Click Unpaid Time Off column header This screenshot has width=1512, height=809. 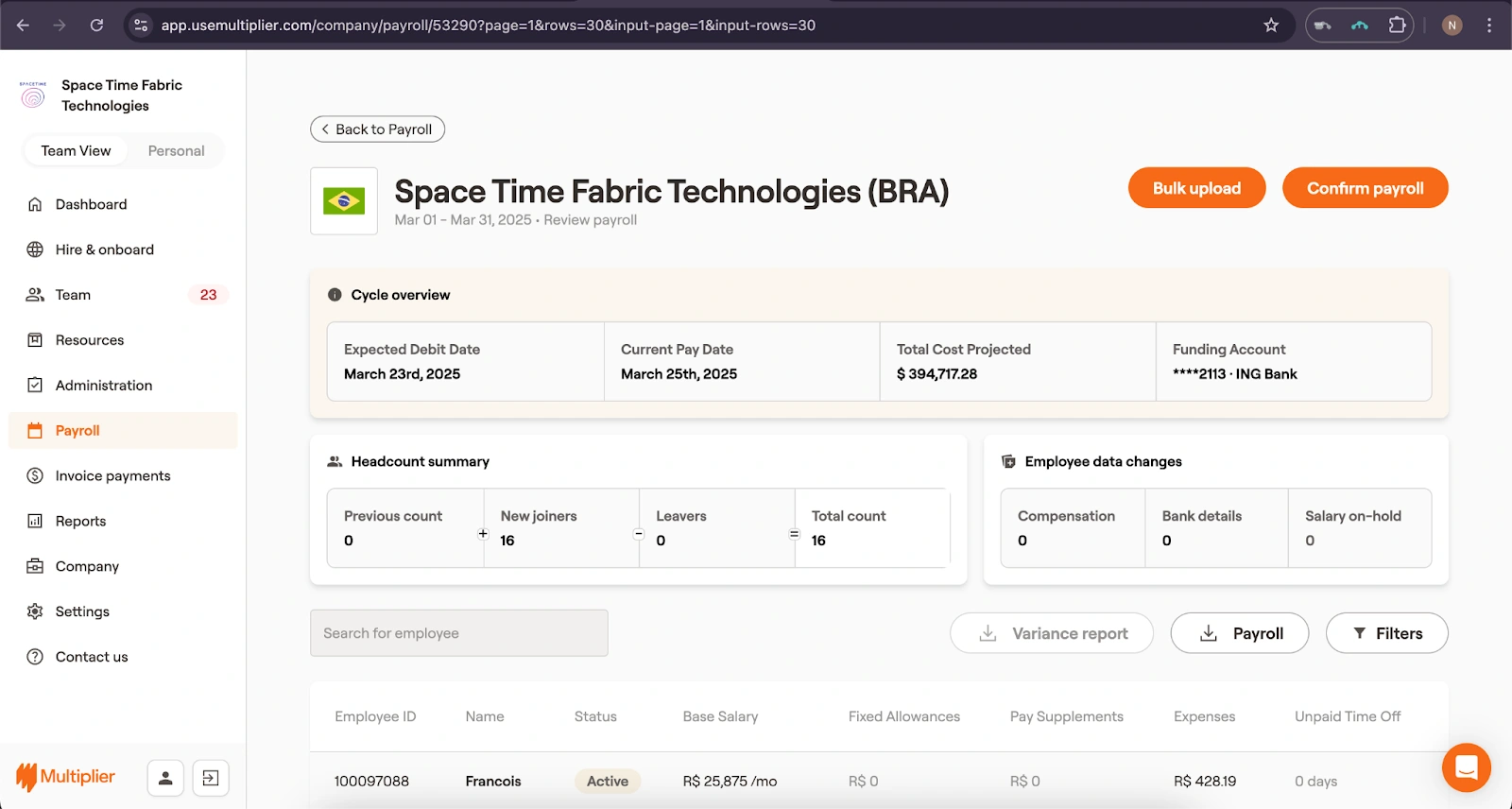tap(1348, 716)
